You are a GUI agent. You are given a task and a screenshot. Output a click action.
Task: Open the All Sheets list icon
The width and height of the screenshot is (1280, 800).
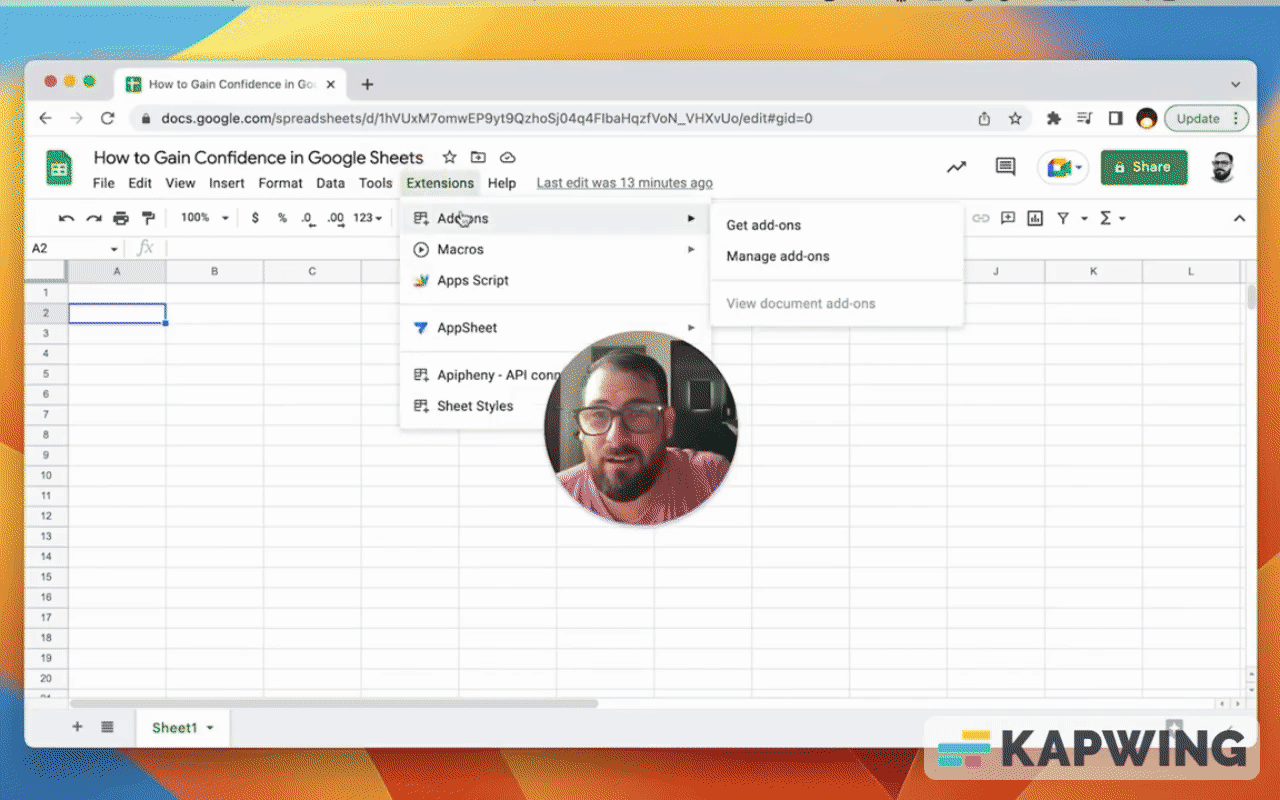click(107, 727)
